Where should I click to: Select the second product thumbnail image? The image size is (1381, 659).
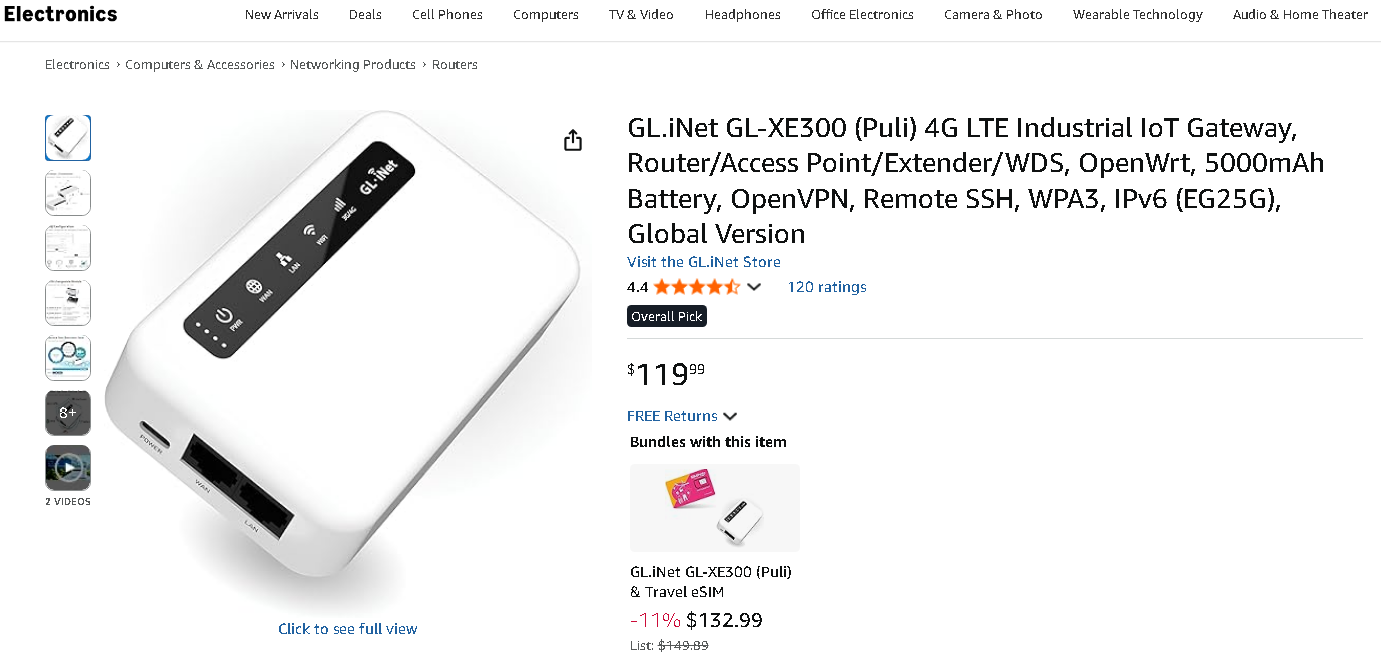[x=68, y=193]
